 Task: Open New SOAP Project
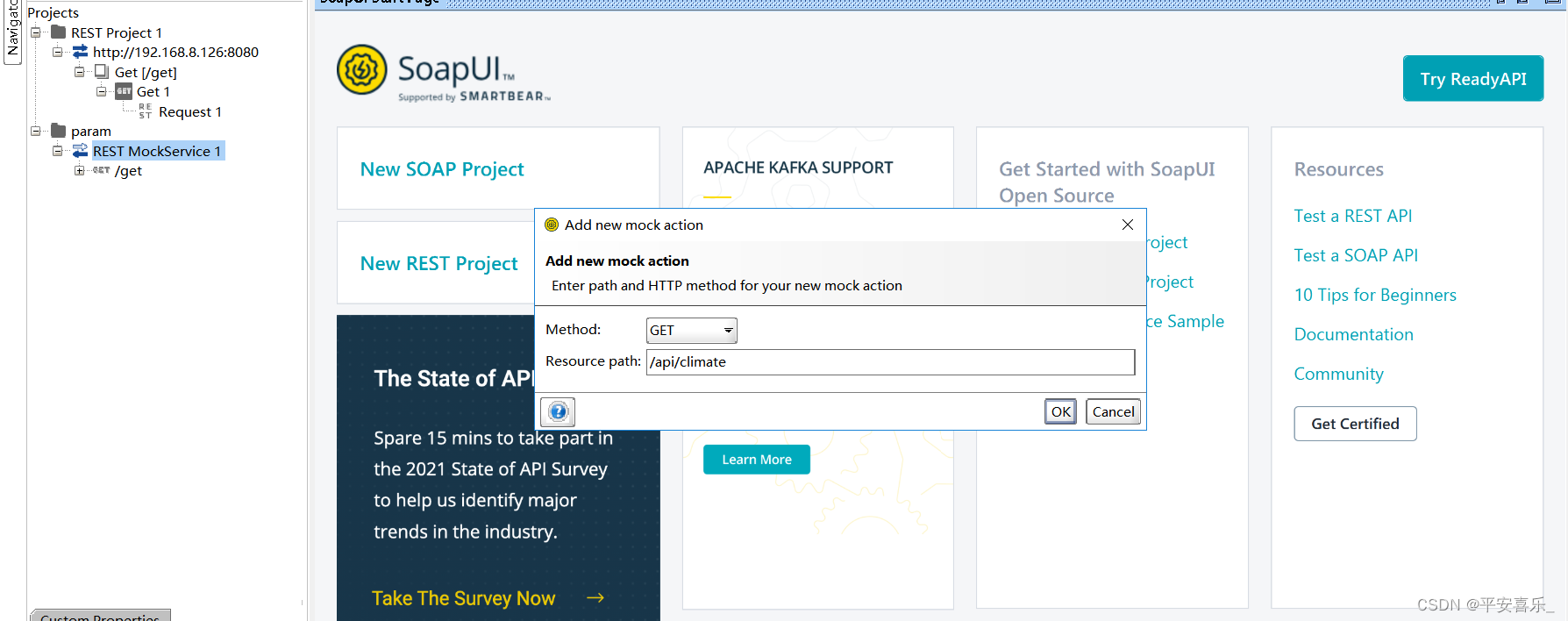442,169
